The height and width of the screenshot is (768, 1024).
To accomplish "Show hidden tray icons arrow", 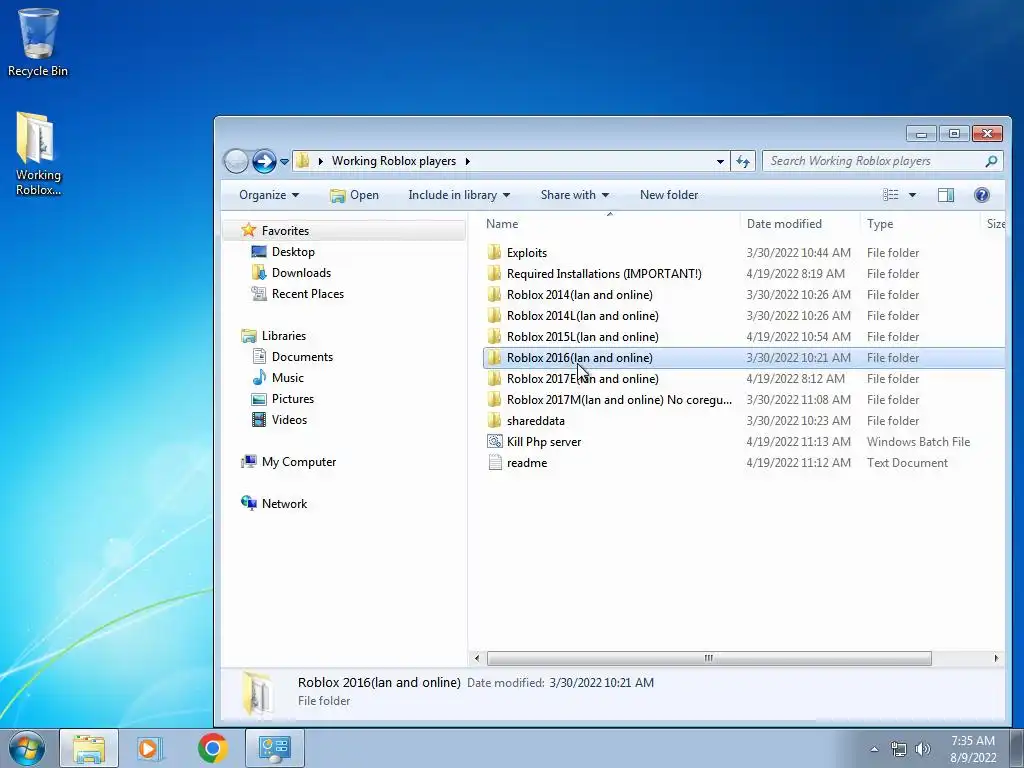I will [x=874, y=749].
